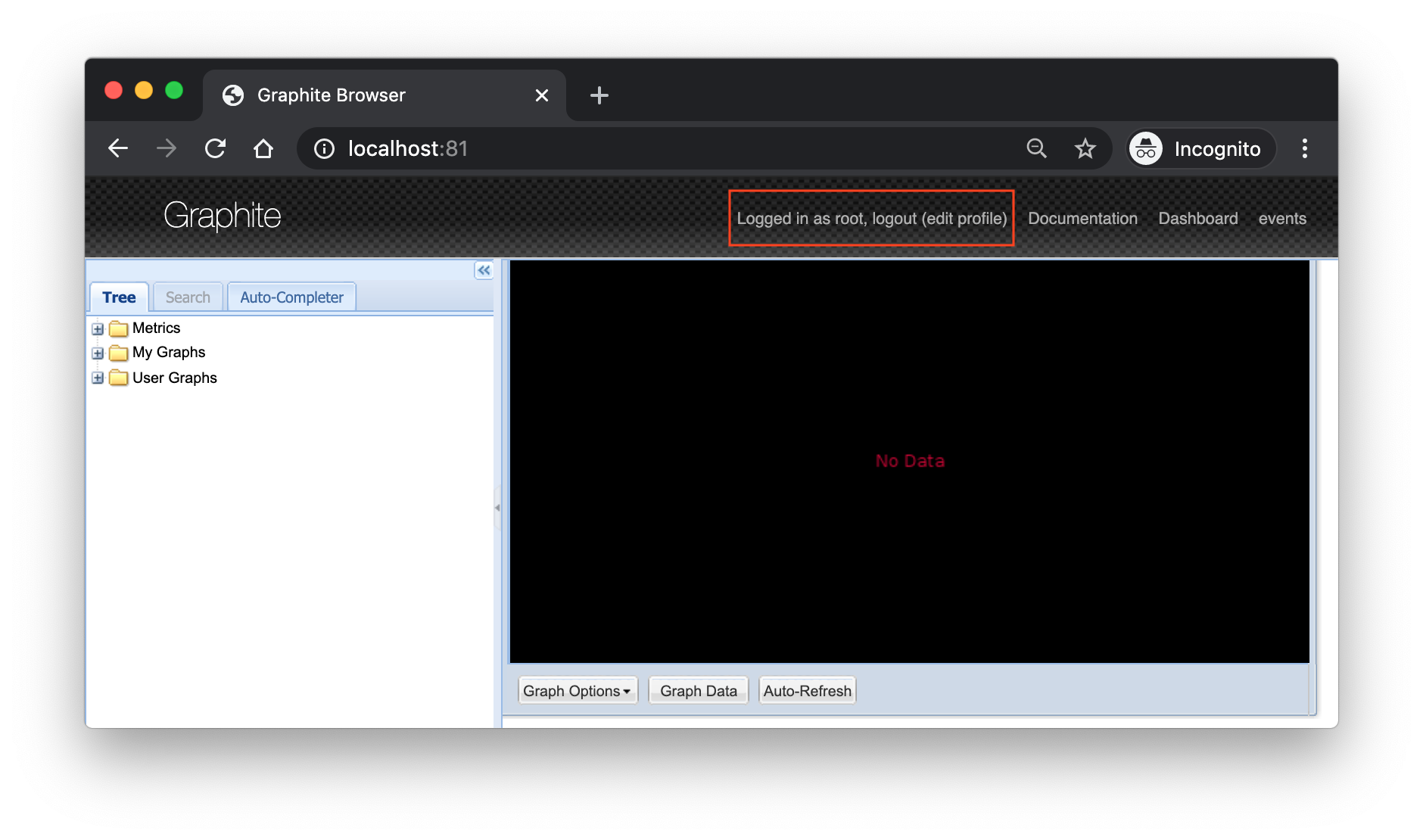This screenshot has width=1423, height=840.
Task: Click the No Data graph image
Action: click(x=910, y=462)
